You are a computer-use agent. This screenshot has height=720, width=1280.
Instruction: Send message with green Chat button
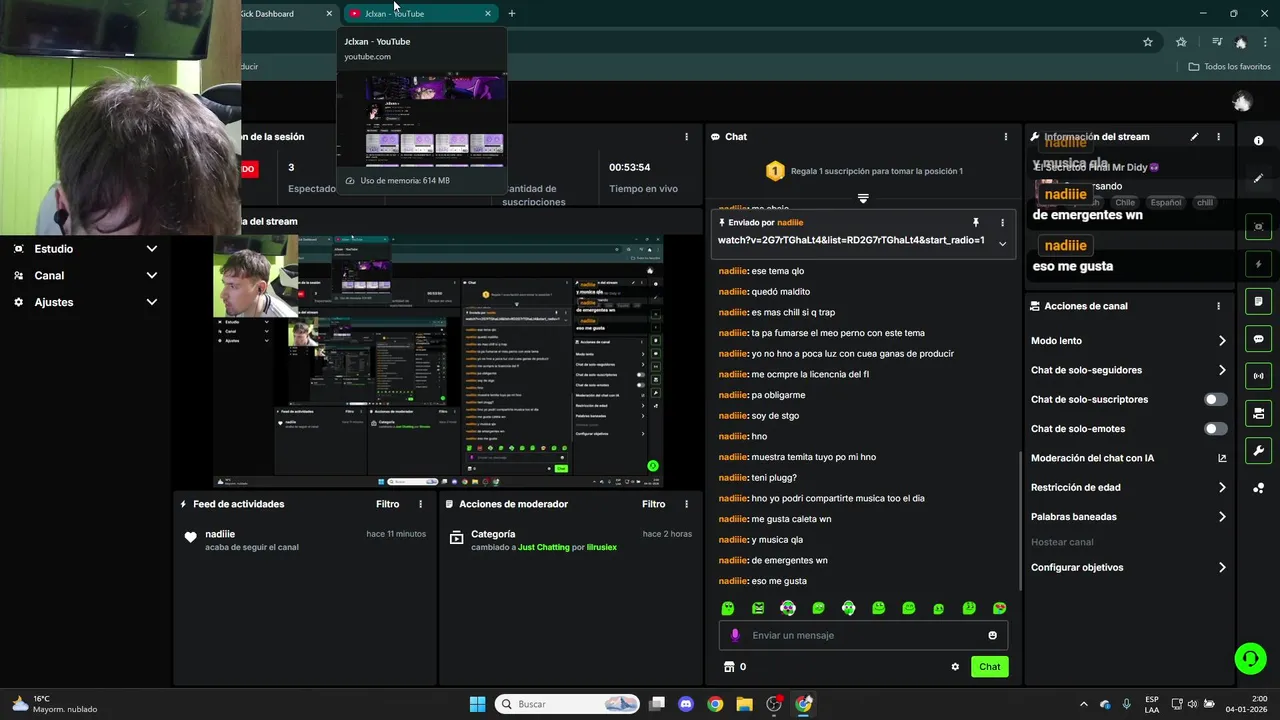coord(989,667)
